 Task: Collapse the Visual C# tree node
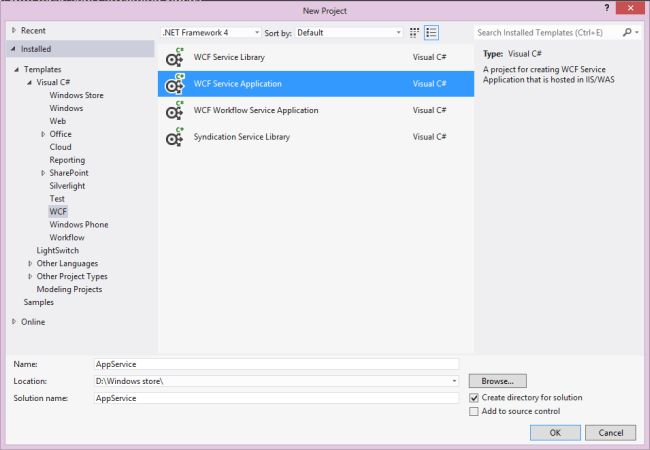click(29, 82)
